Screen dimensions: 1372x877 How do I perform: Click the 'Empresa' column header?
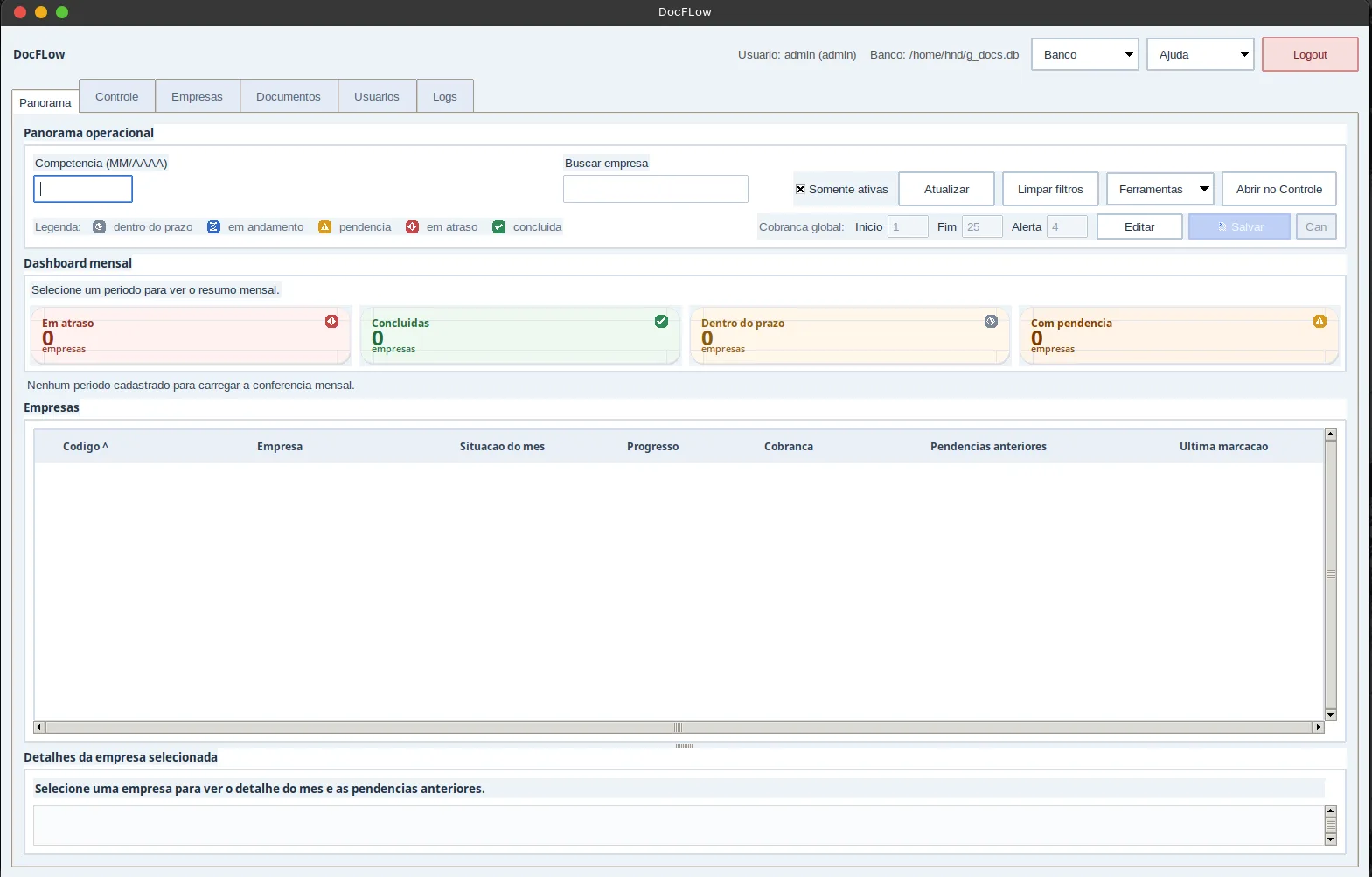[x=280, y=446]
